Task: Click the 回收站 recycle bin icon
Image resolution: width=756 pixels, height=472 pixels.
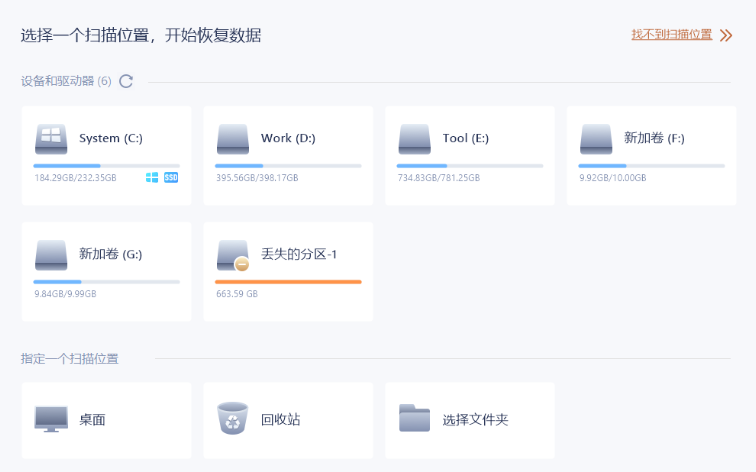Action: 233,418
